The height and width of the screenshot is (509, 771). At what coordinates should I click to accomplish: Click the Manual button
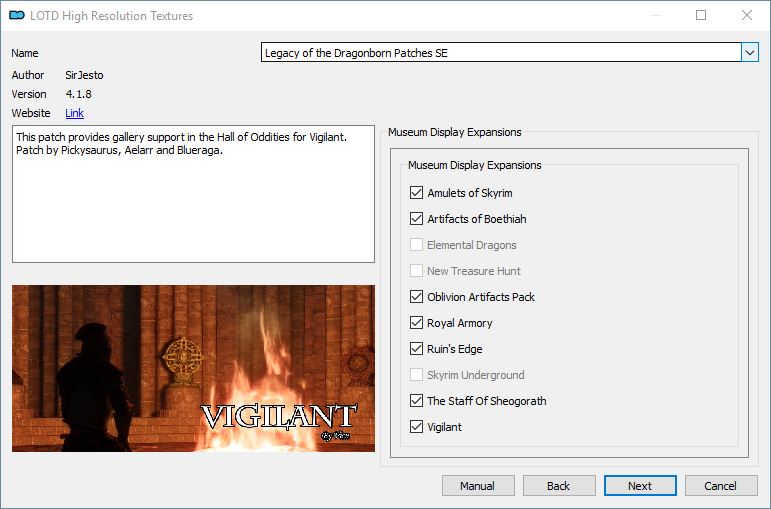[478, 486]
